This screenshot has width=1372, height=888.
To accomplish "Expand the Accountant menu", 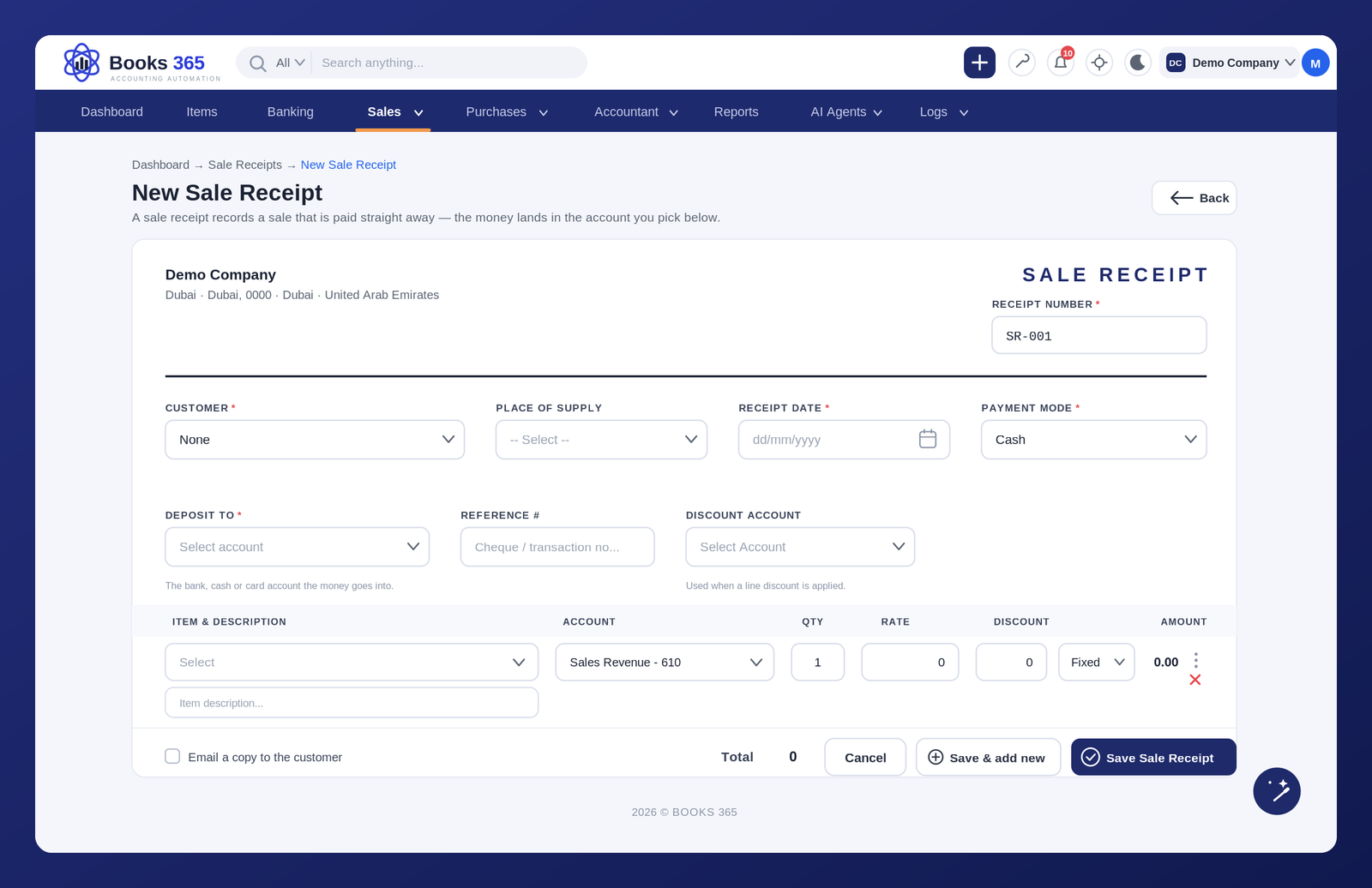I will 635,111.
